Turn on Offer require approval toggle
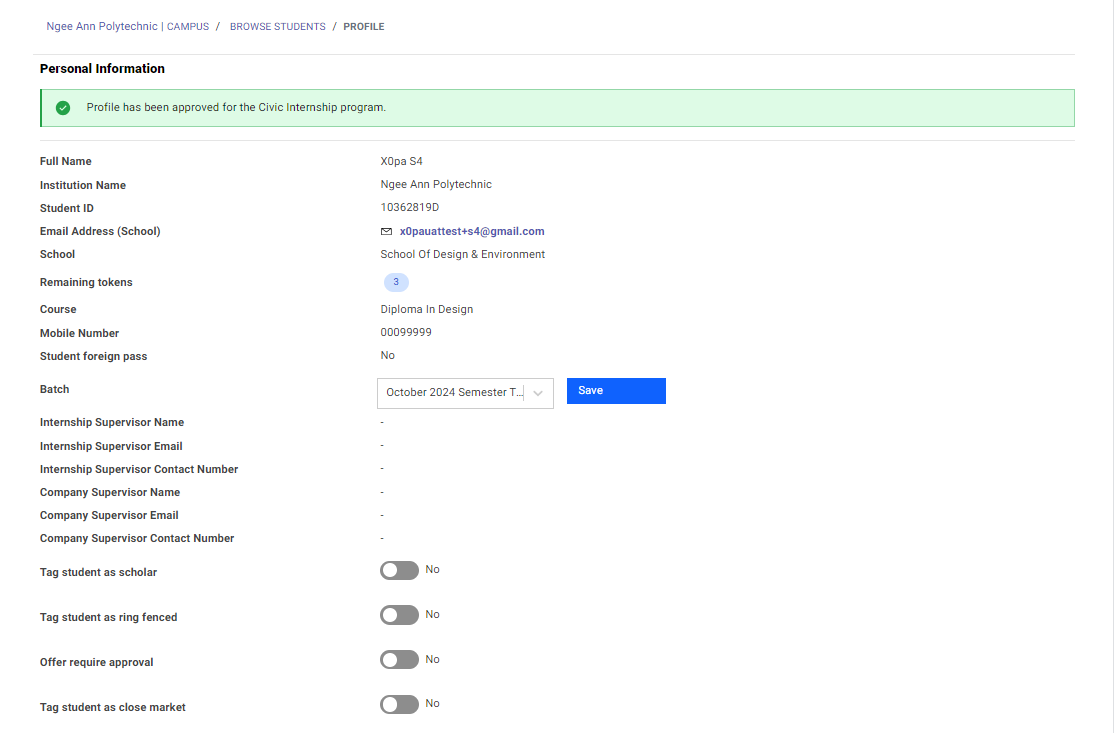This screenshot has height=733, width=1114. (399, 660)
